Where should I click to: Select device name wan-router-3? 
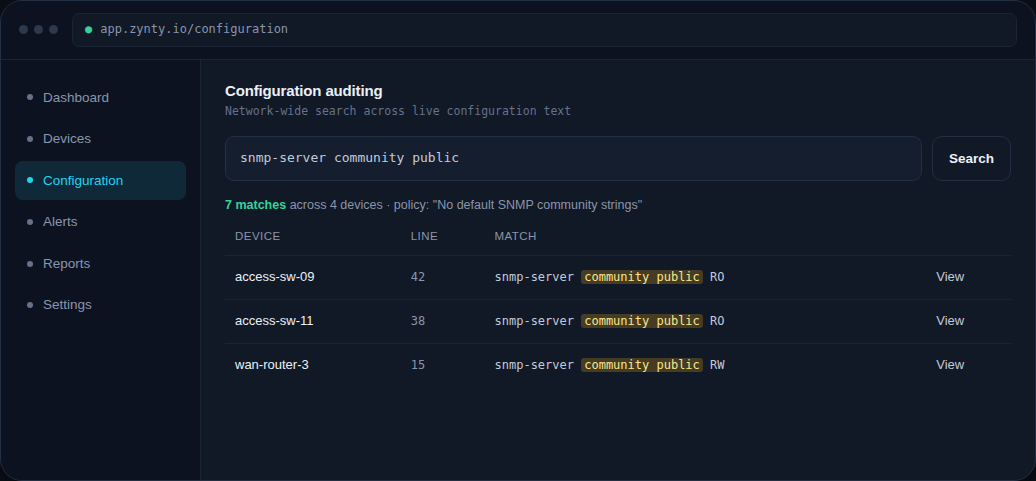[272, 365]
